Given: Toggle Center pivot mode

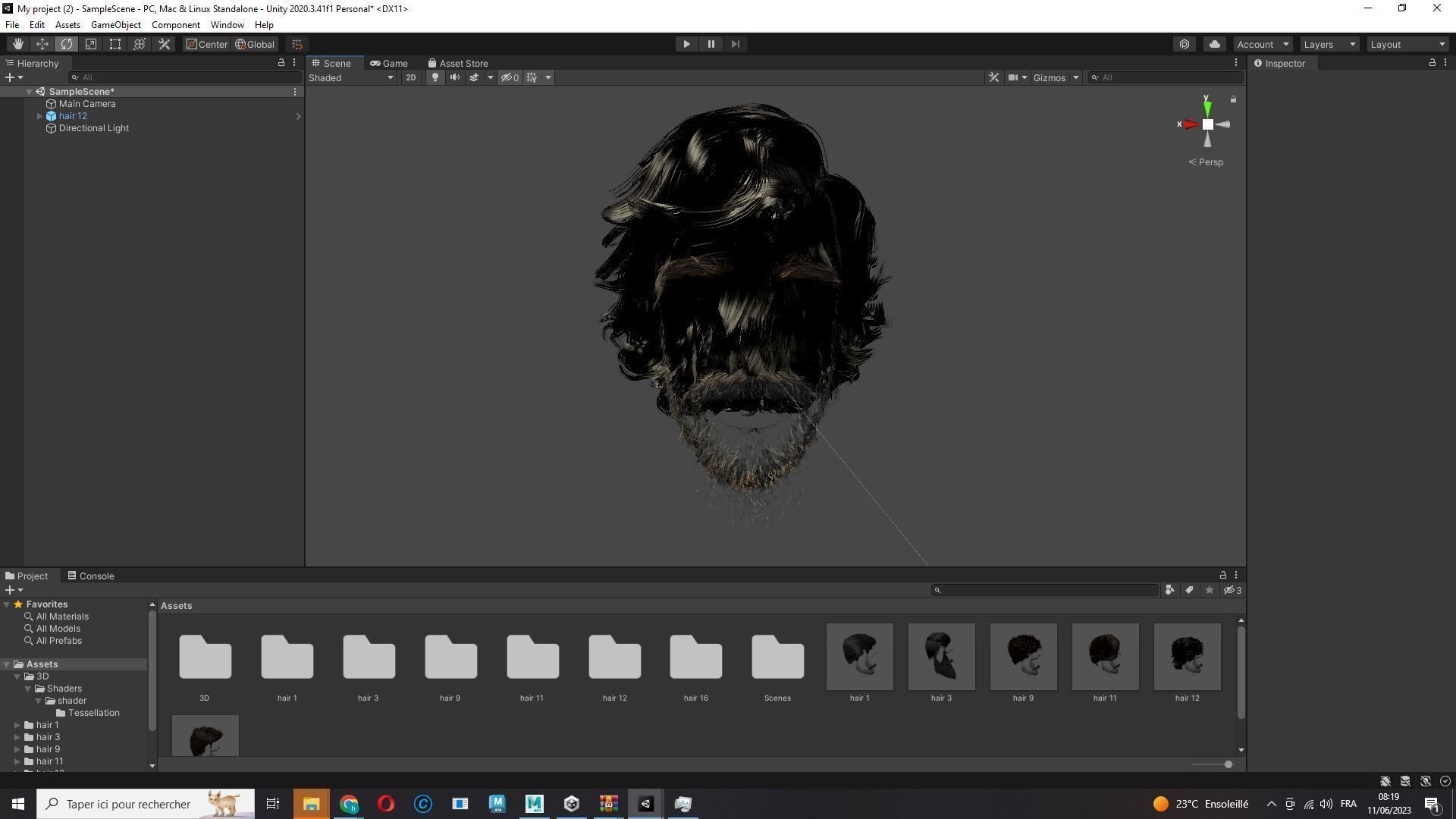Looking at the screenshot, I should click(207, 44).
